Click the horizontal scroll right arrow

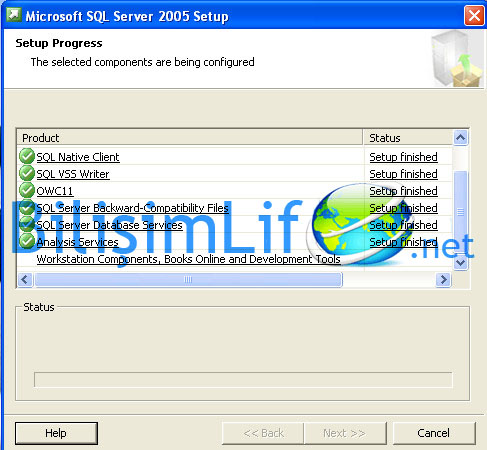(443, 279)
